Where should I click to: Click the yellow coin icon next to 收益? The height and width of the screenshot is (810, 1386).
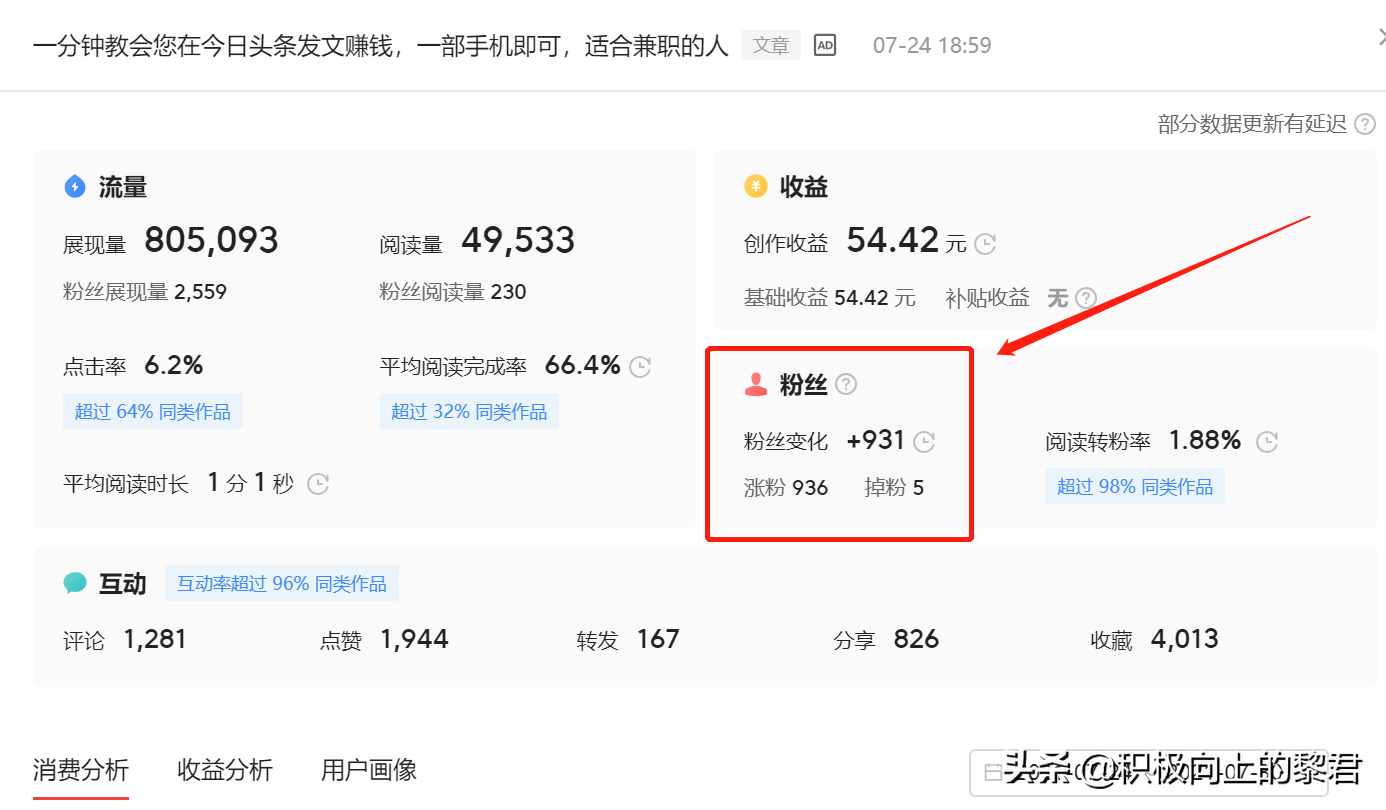(755, 186)
